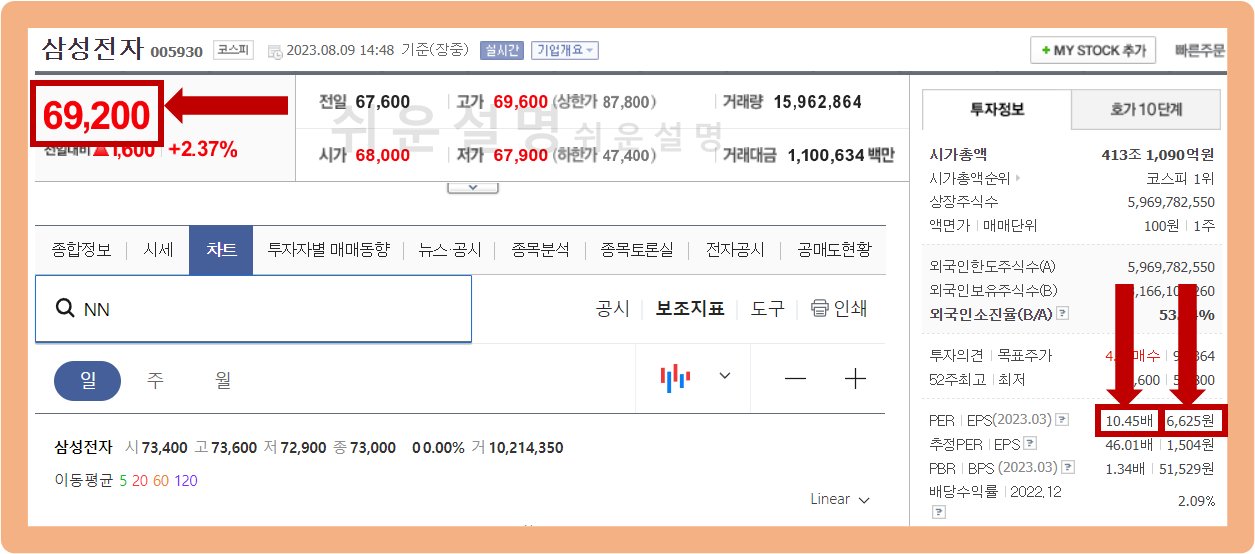
Task: Click the 인쇄 label
Action: click(851, 309)
